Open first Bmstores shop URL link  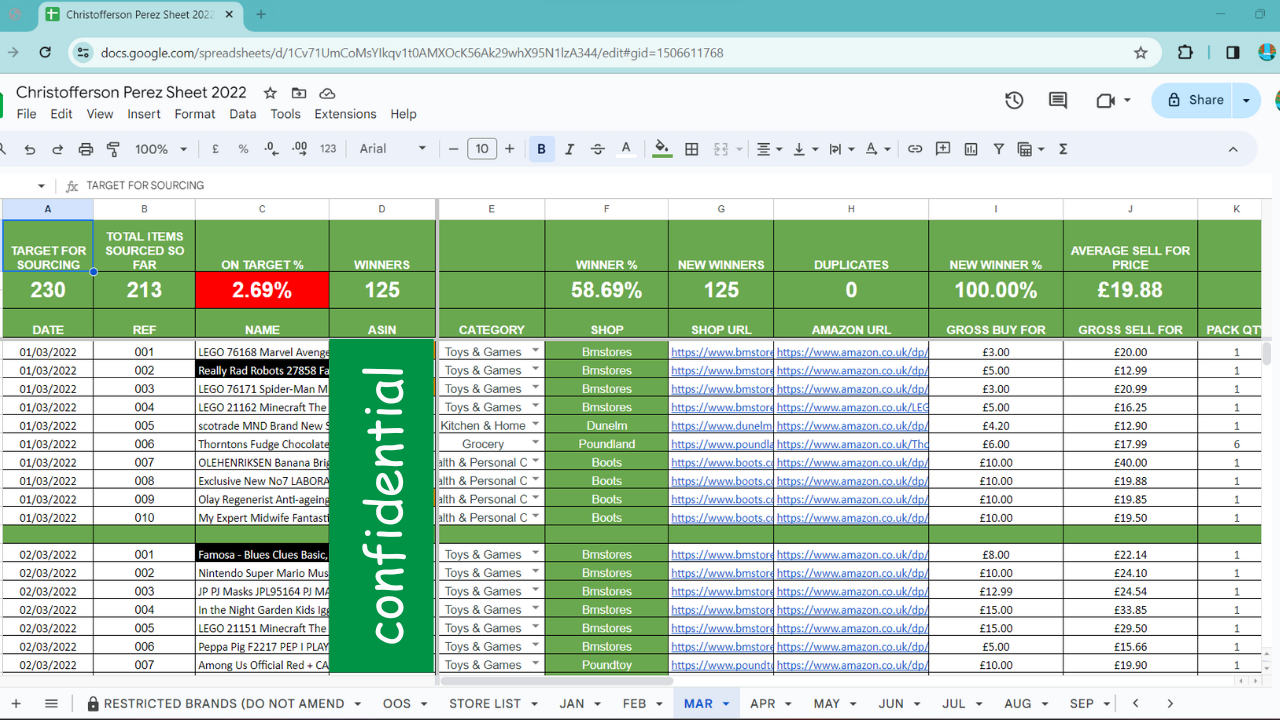tap(721, 352)
